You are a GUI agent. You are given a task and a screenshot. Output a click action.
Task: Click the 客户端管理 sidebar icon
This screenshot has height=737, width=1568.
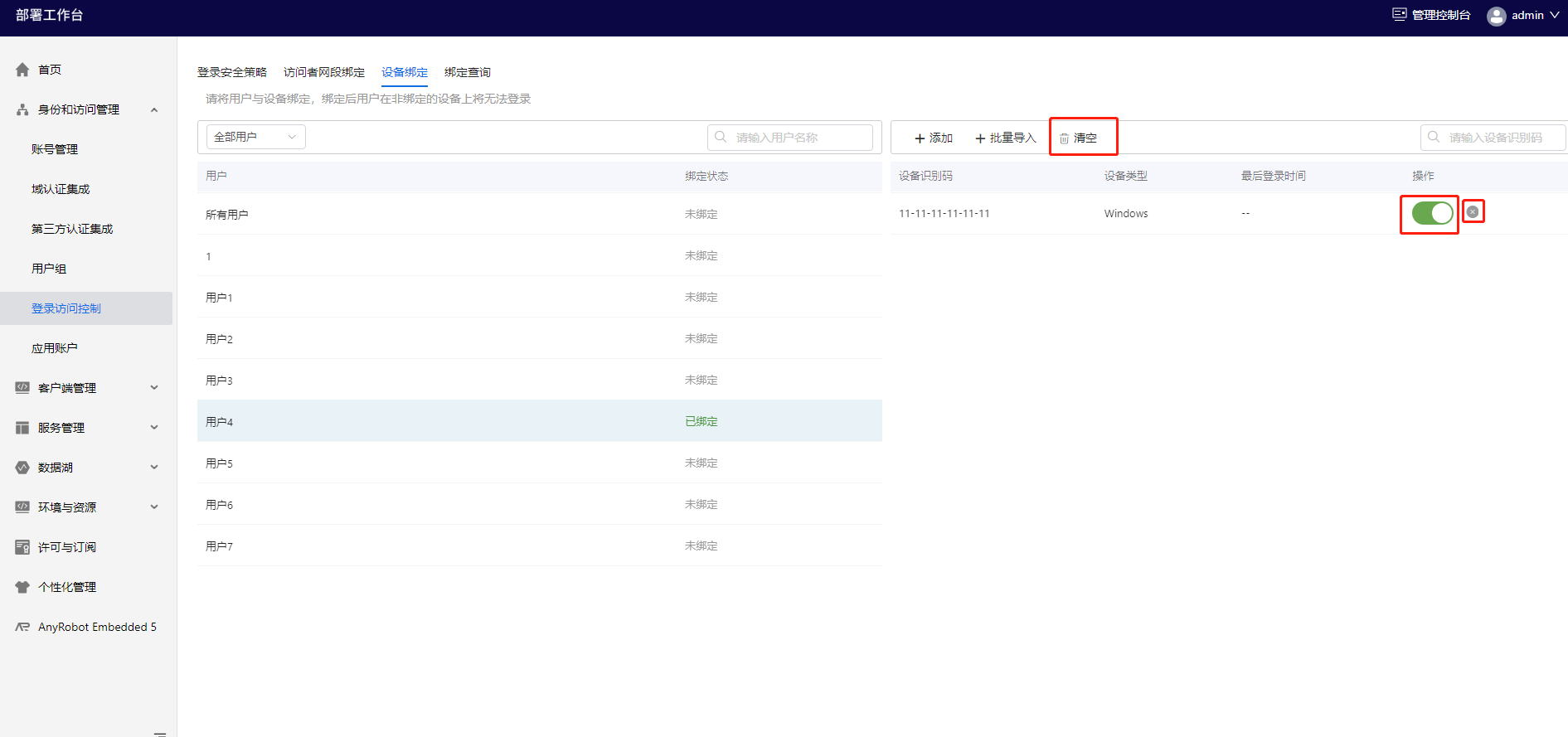coord(22,387)
